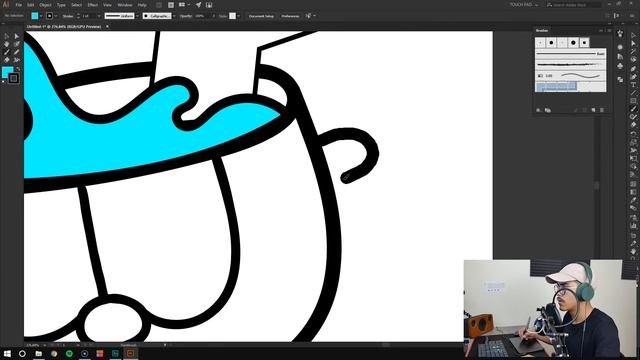Screen dimensions: 640x360
Task: Open the Symbols panel club icon
Action: coord(620,66)
